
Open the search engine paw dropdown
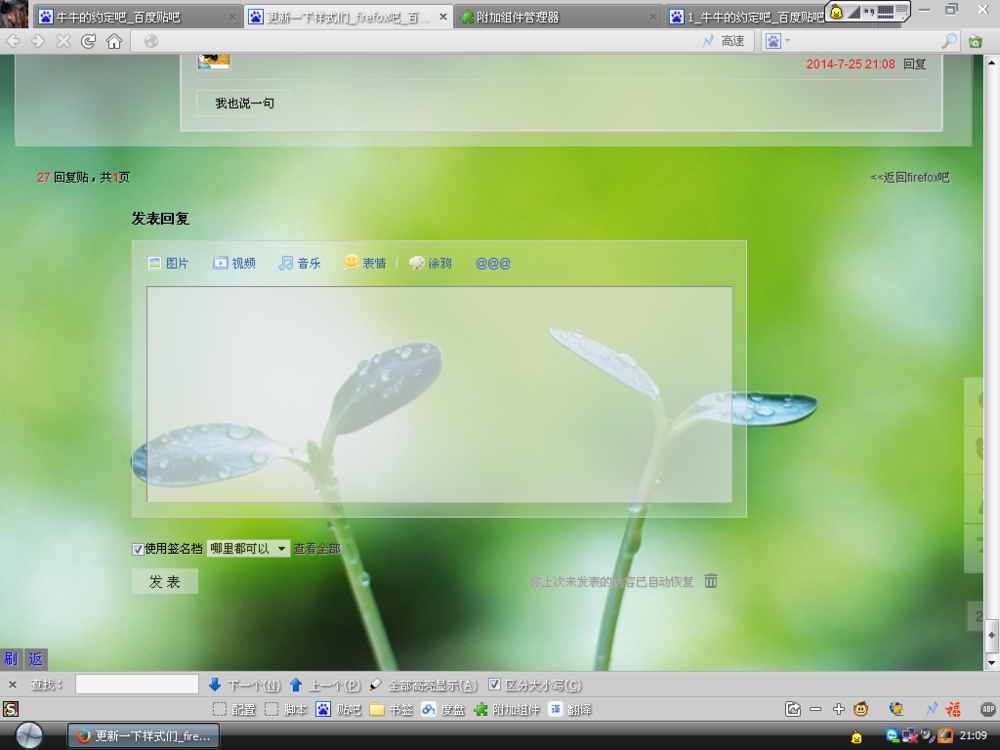[778, 41]
